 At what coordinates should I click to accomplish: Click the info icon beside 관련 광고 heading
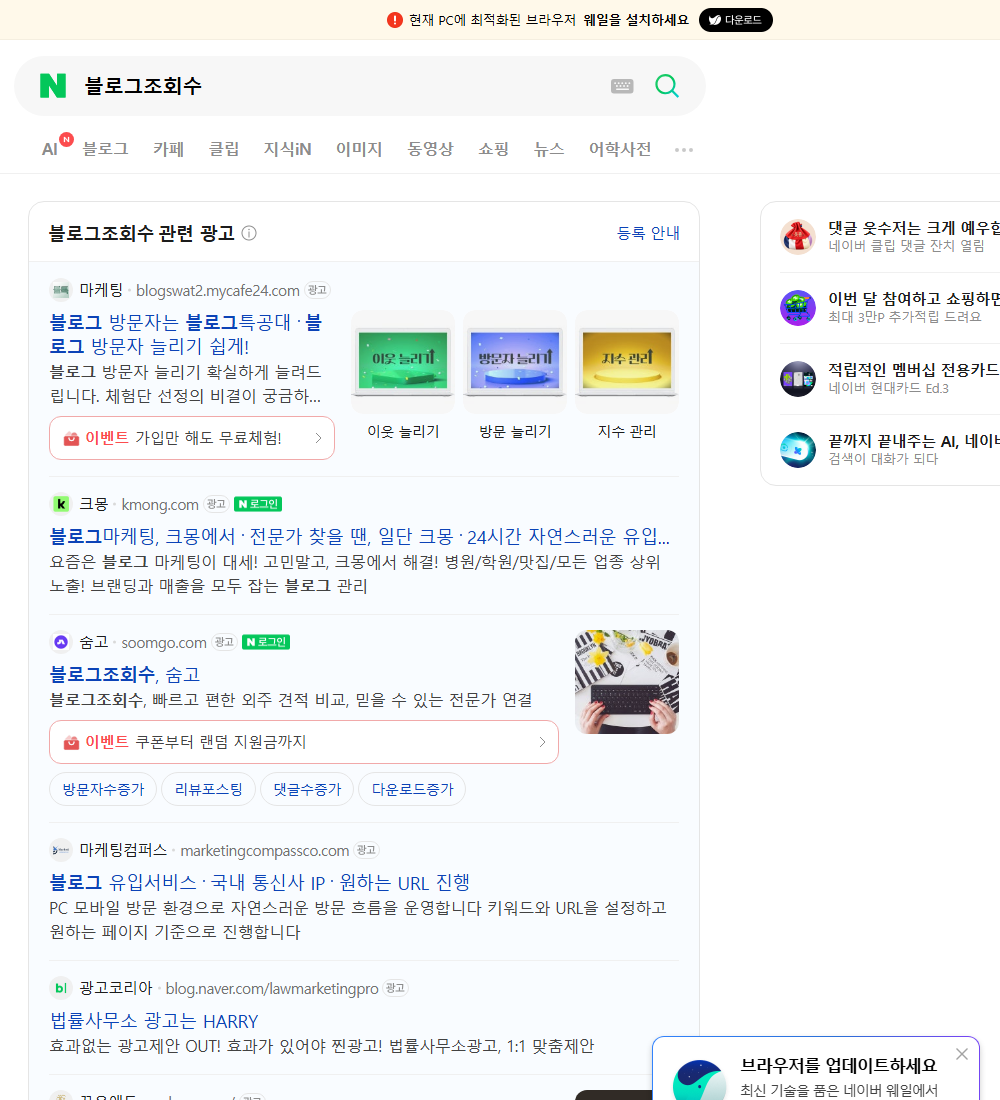[x=249, y=233]
